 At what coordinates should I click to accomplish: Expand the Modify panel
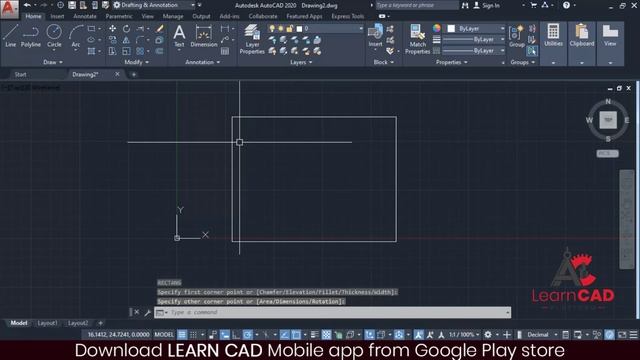coord(137,62)
